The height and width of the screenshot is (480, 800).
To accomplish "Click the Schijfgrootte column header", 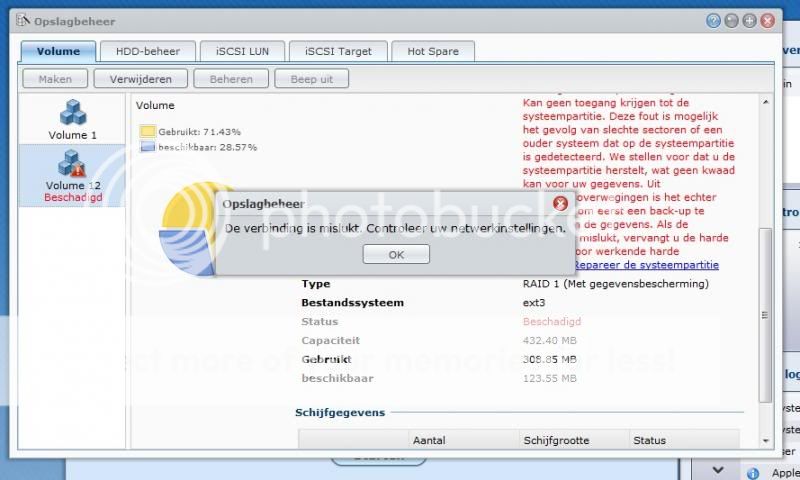I will pyautogui.click(x=555, y=440).
